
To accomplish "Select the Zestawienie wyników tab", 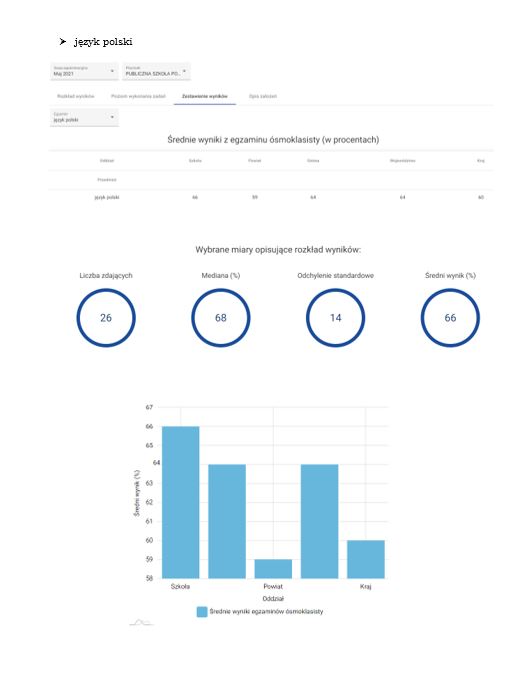I will tap(205, 96).
